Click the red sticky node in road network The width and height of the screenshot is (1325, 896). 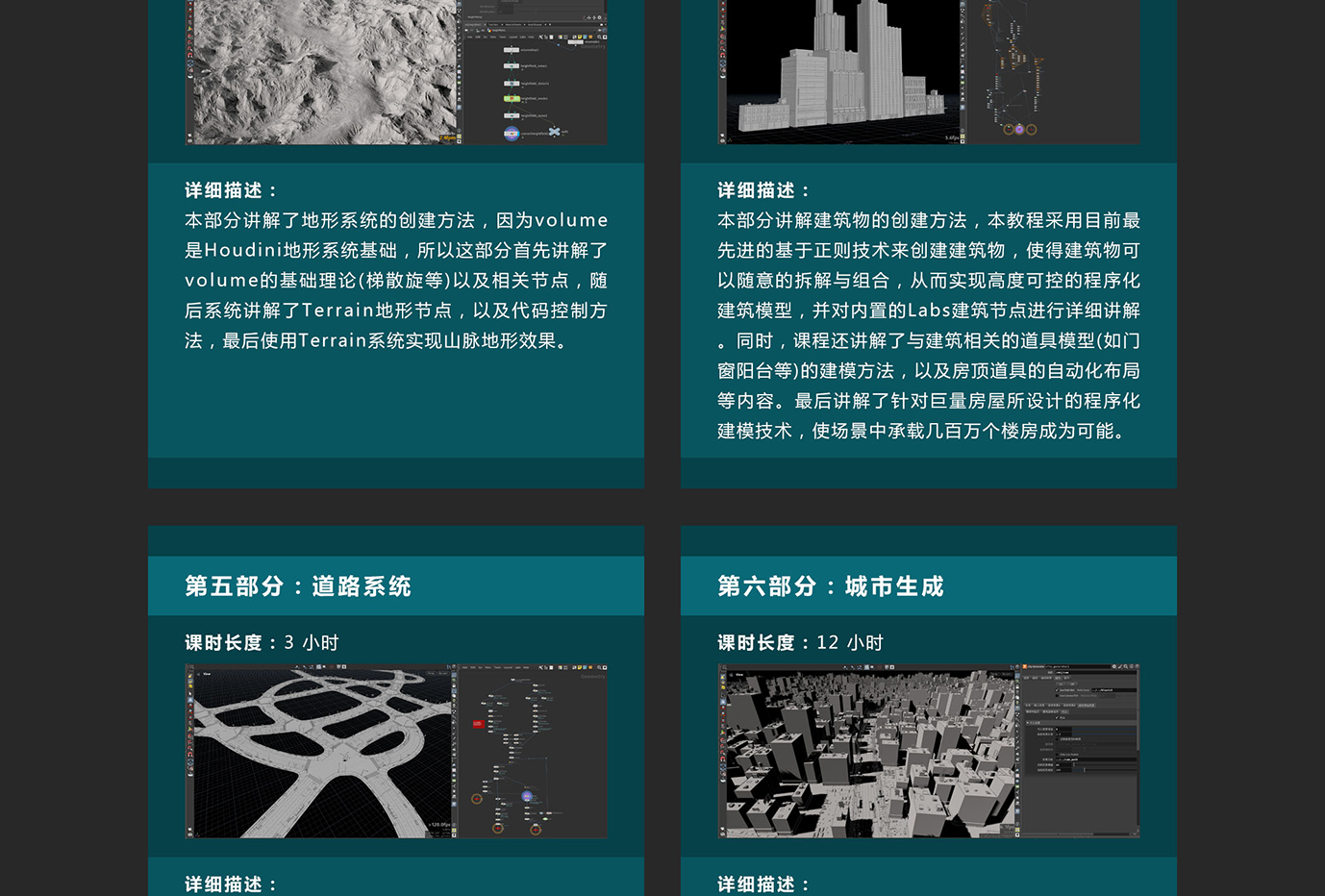point(478,724)
